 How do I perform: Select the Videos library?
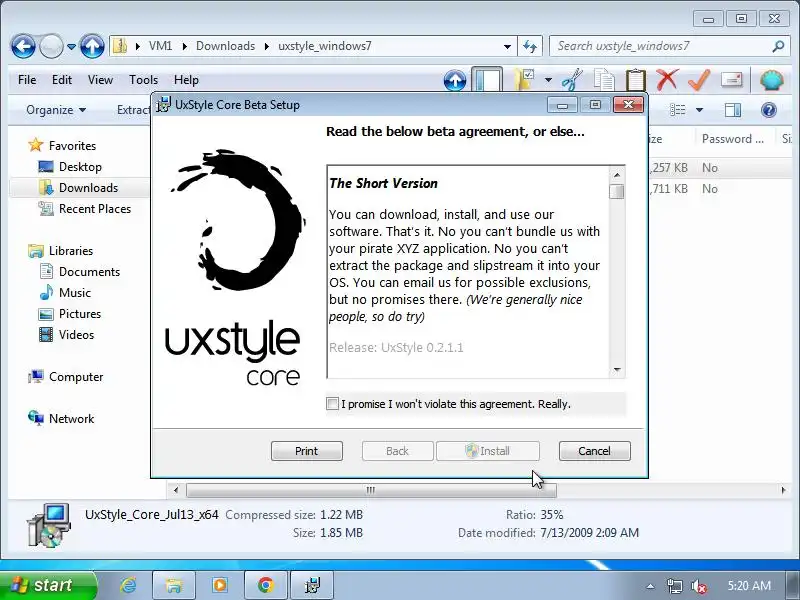click(x=77, y=335)
